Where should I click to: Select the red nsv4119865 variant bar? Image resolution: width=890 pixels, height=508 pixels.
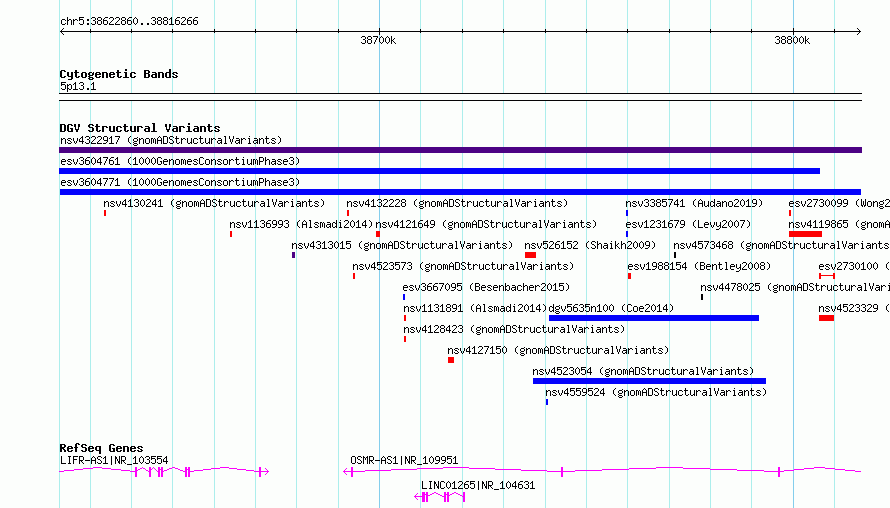point(805,234)
